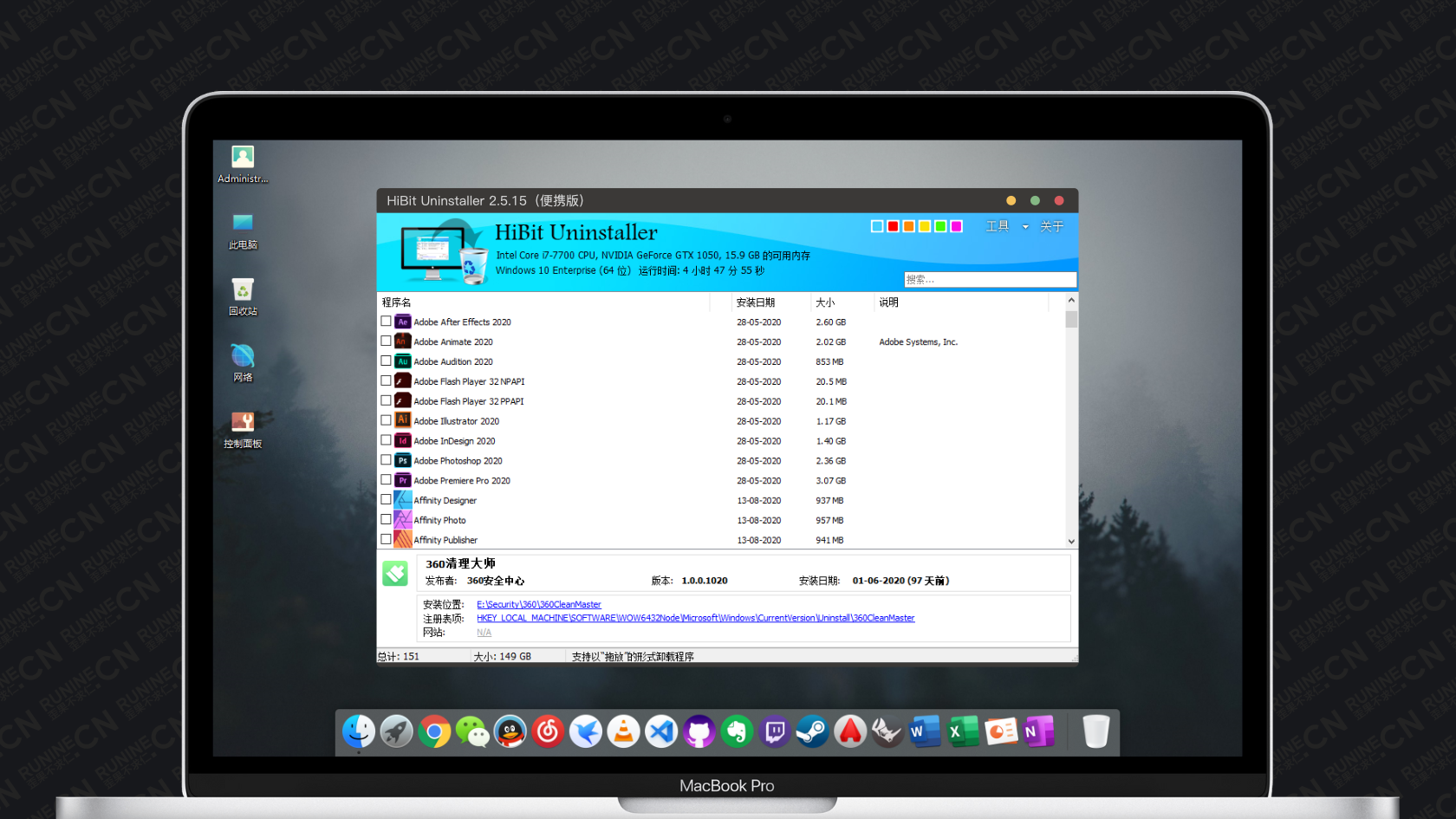Click the Adobe Audition Au icon
The image size is (1456, 819).
tap(403, 361)
